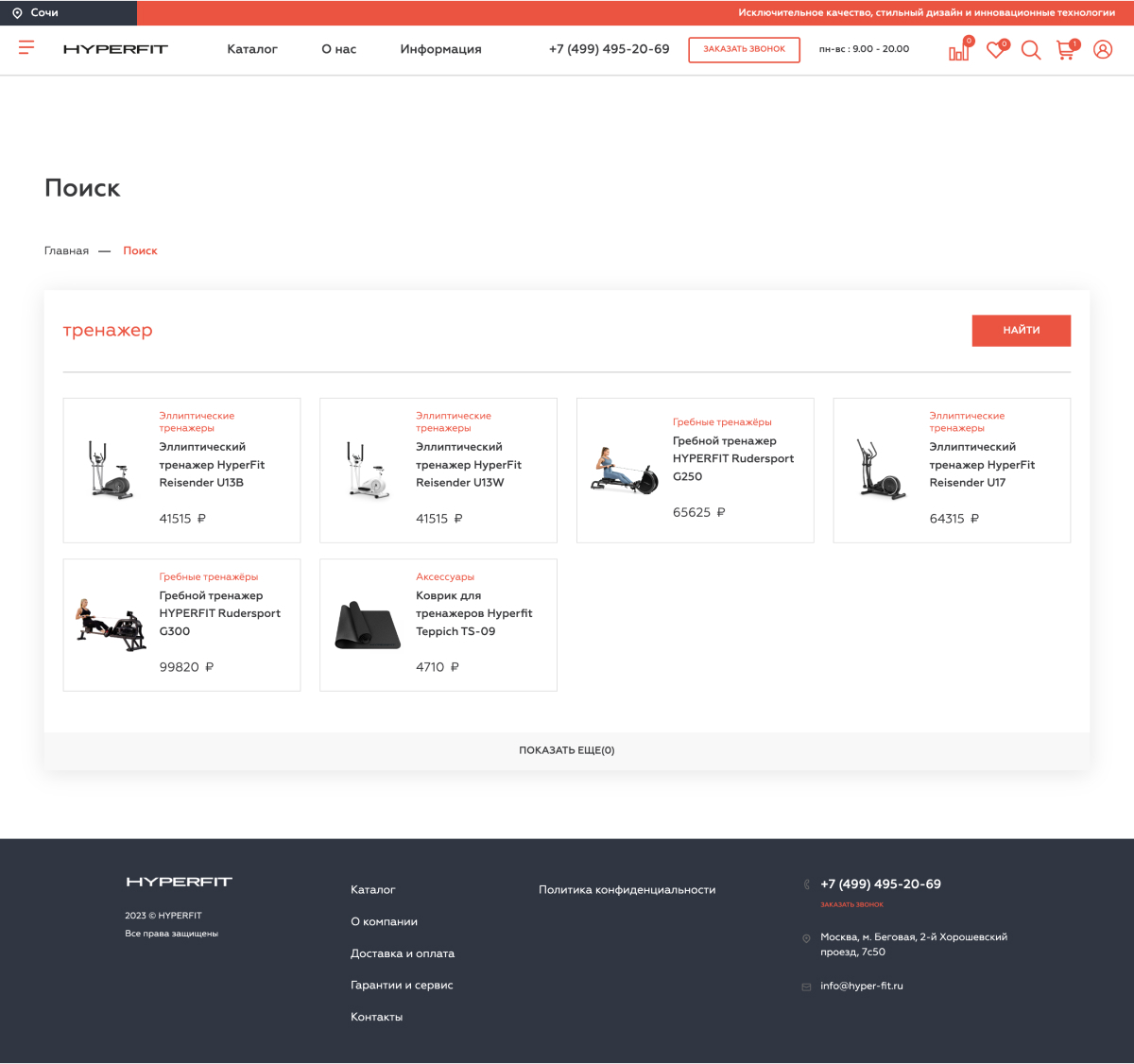Click working hours пн-вс : 9.00 - 20.00

tap(865, 49)
